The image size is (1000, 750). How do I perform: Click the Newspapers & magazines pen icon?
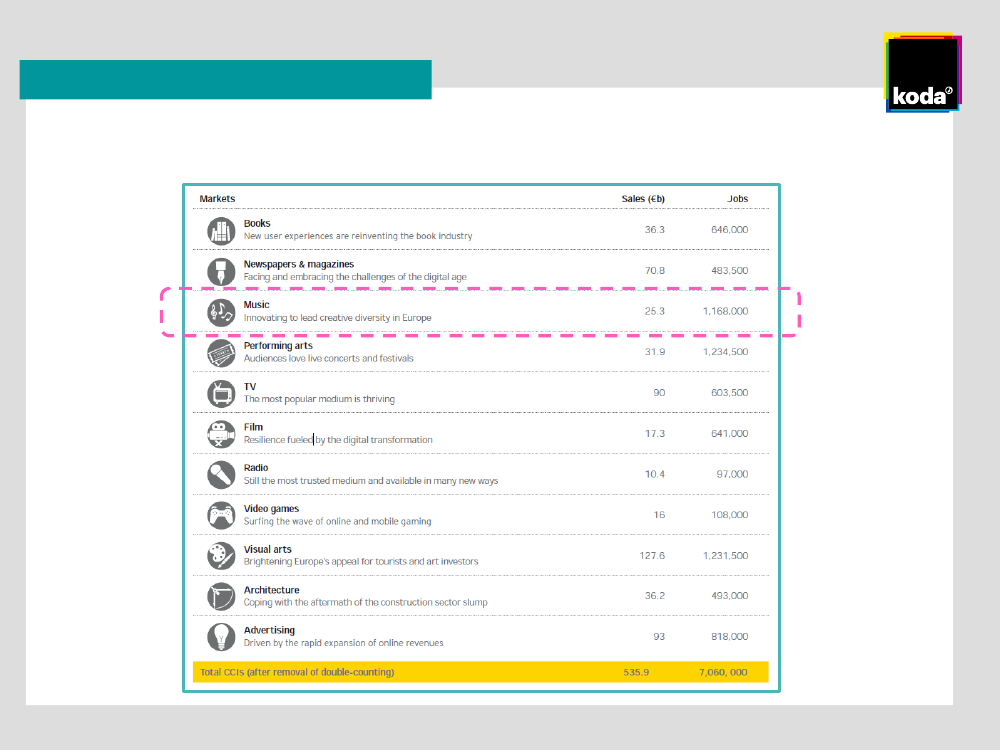coord(220,271)
